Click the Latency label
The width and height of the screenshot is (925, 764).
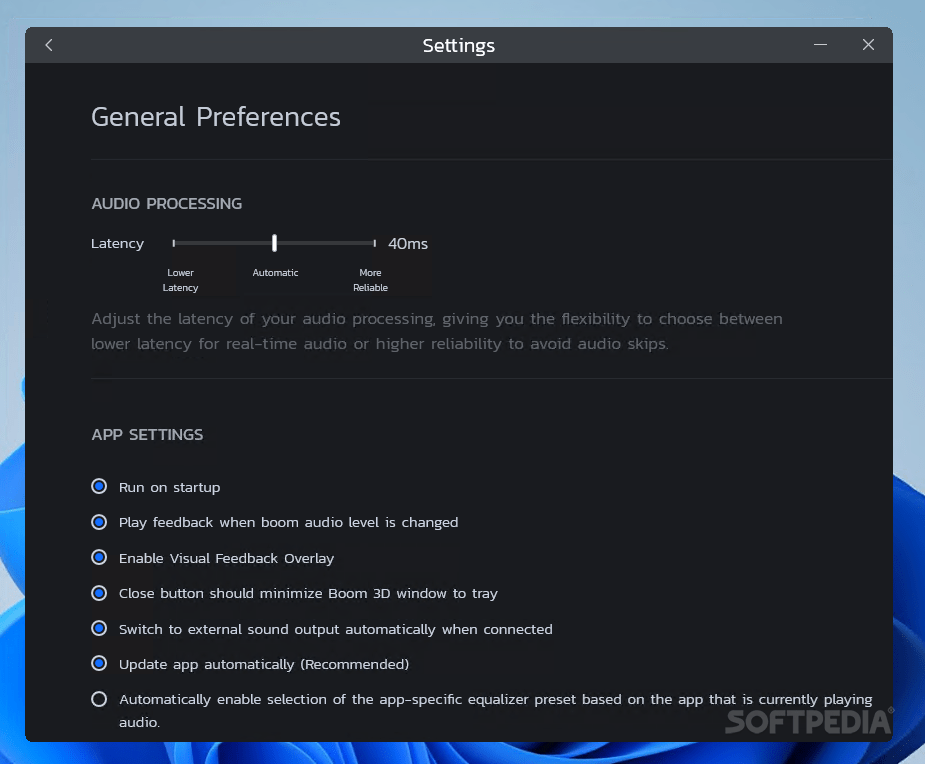[x=117, y=244]
